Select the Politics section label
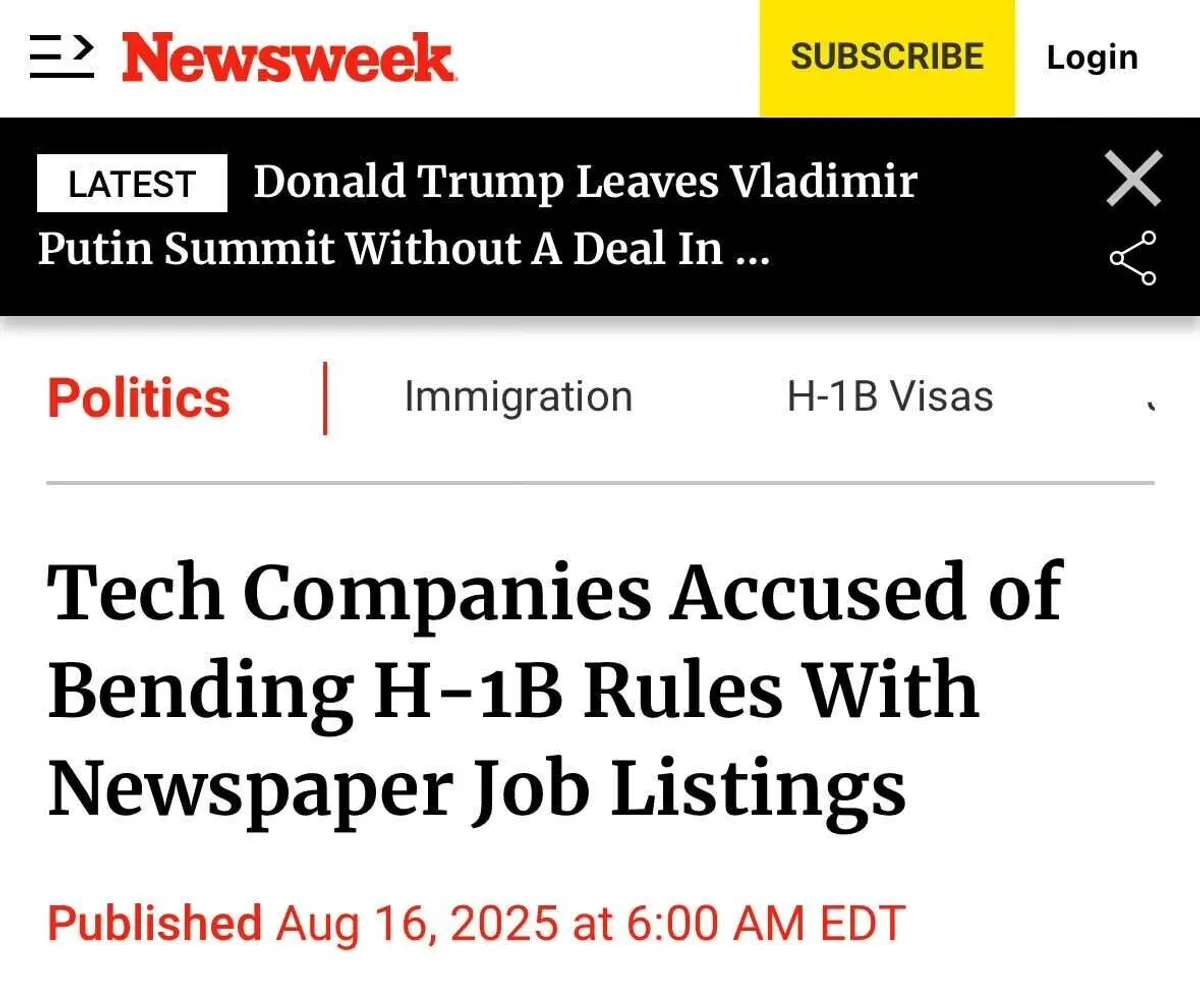Viewport: 1200px width, 981px height. pos(139,398)
